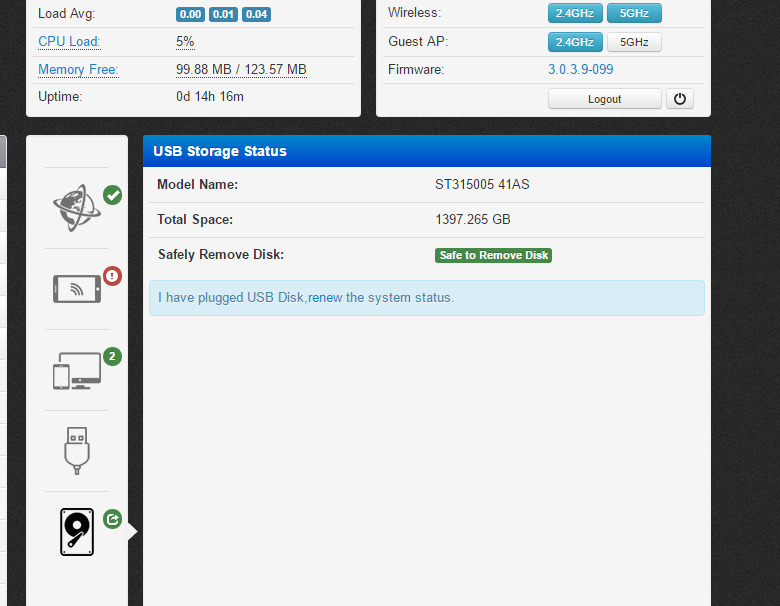Open the USB plug icon
This screenshot has width=780, height=606.
pos(77,451)
